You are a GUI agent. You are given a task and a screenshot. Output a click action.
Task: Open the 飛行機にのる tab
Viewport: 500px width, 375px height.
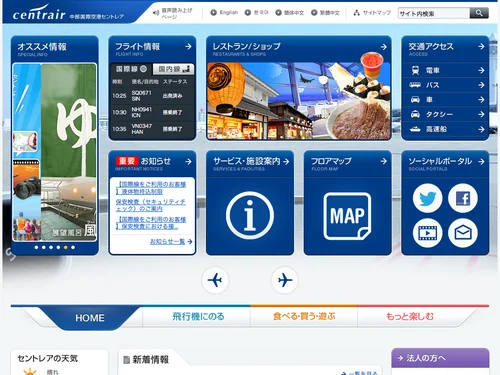point(198,316)
